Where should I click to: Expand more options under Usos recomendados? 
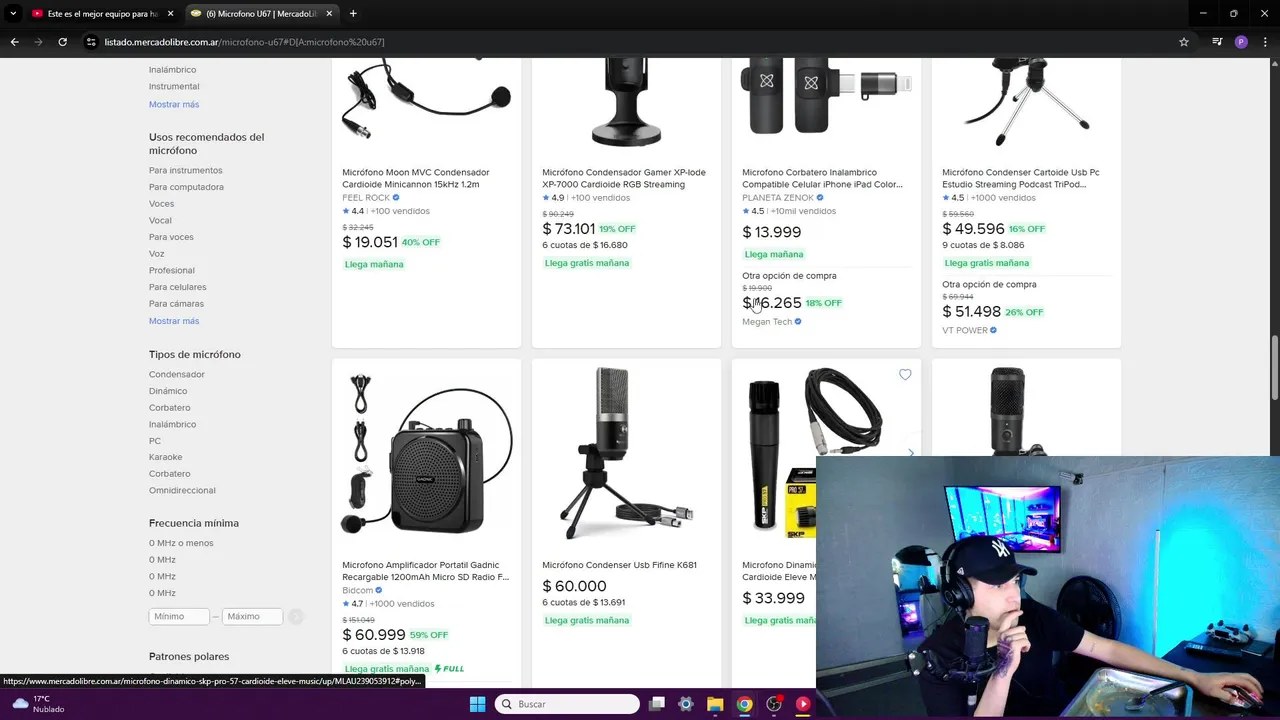tap(174, 321)
